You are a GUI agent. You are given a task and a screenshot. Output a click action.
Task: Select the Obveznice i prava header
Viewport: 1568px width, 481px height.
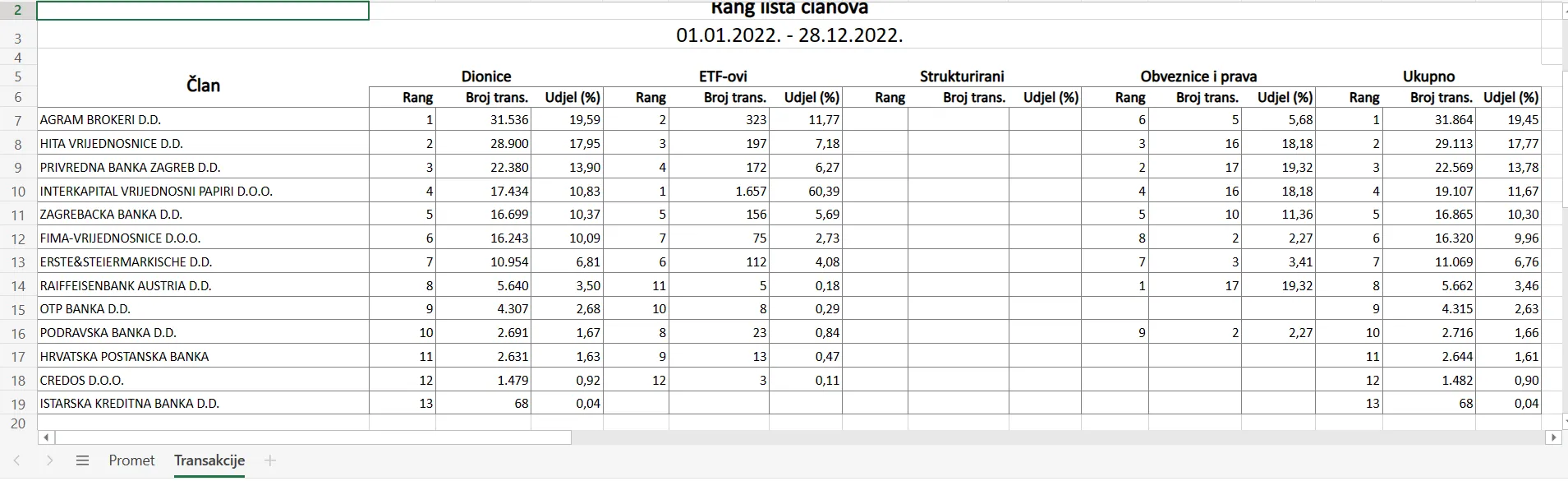(x=1198, y=76)
